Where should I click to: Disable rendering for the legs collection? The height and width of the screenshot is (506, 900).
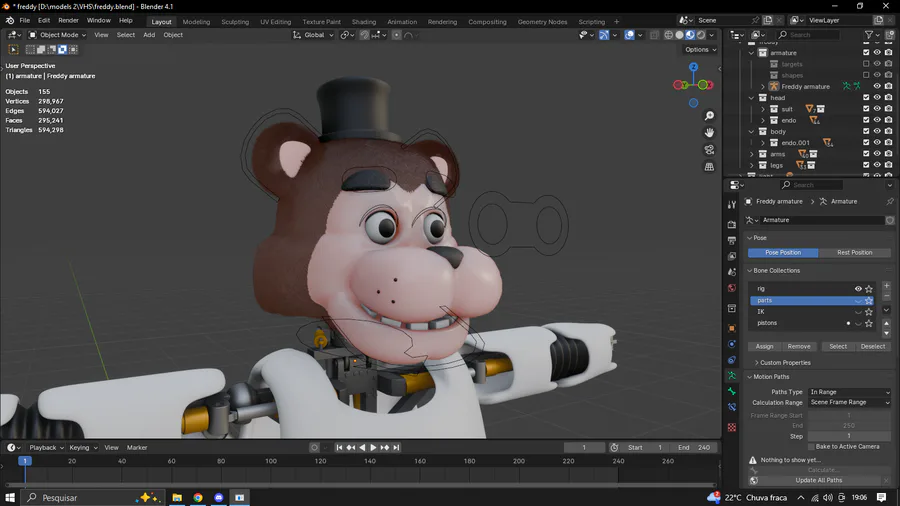pyautogui.click(x=889, y=165)
